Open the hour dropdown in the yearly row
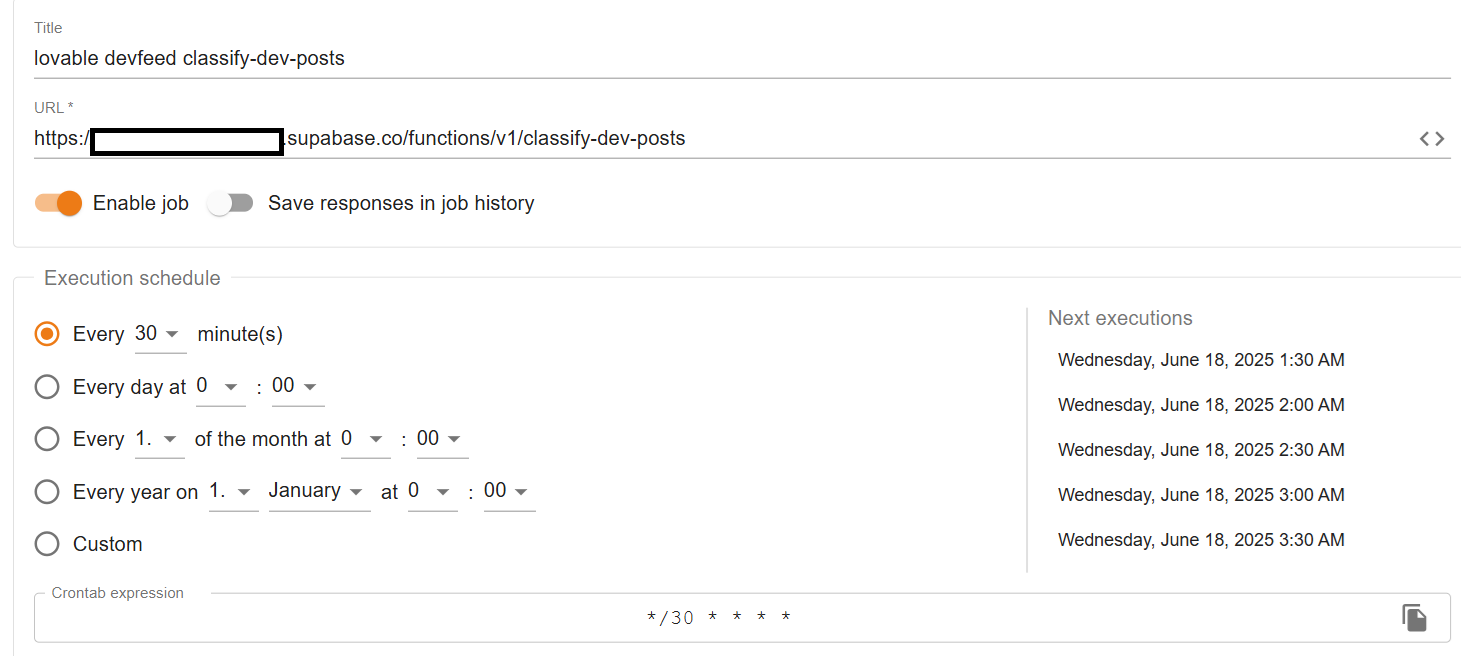1461x656 pixels. 433,492
